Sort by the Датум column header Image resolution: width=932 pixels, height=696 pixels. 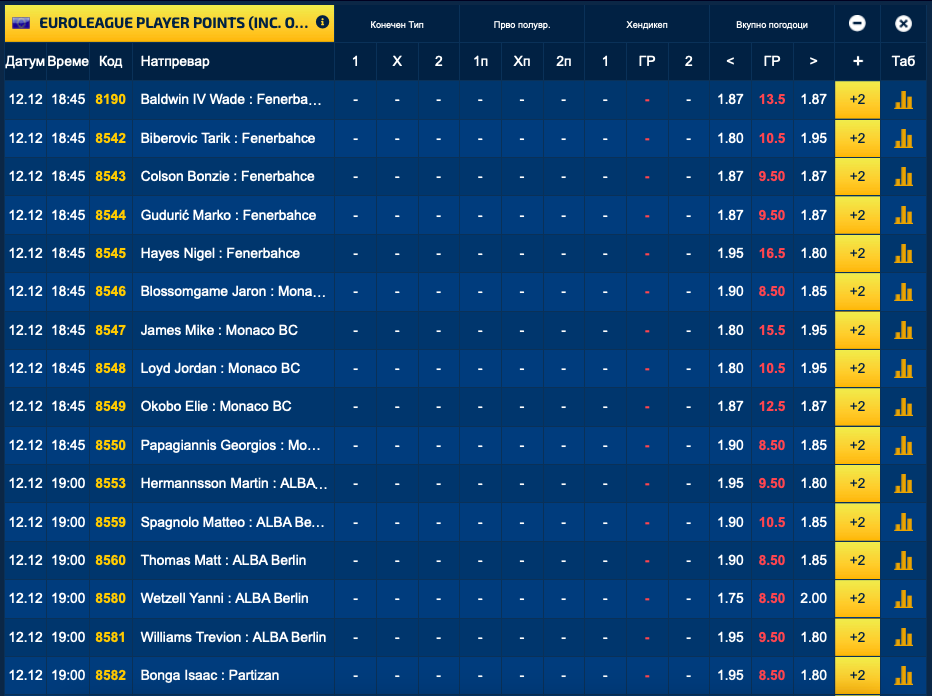tap(25, 61)
